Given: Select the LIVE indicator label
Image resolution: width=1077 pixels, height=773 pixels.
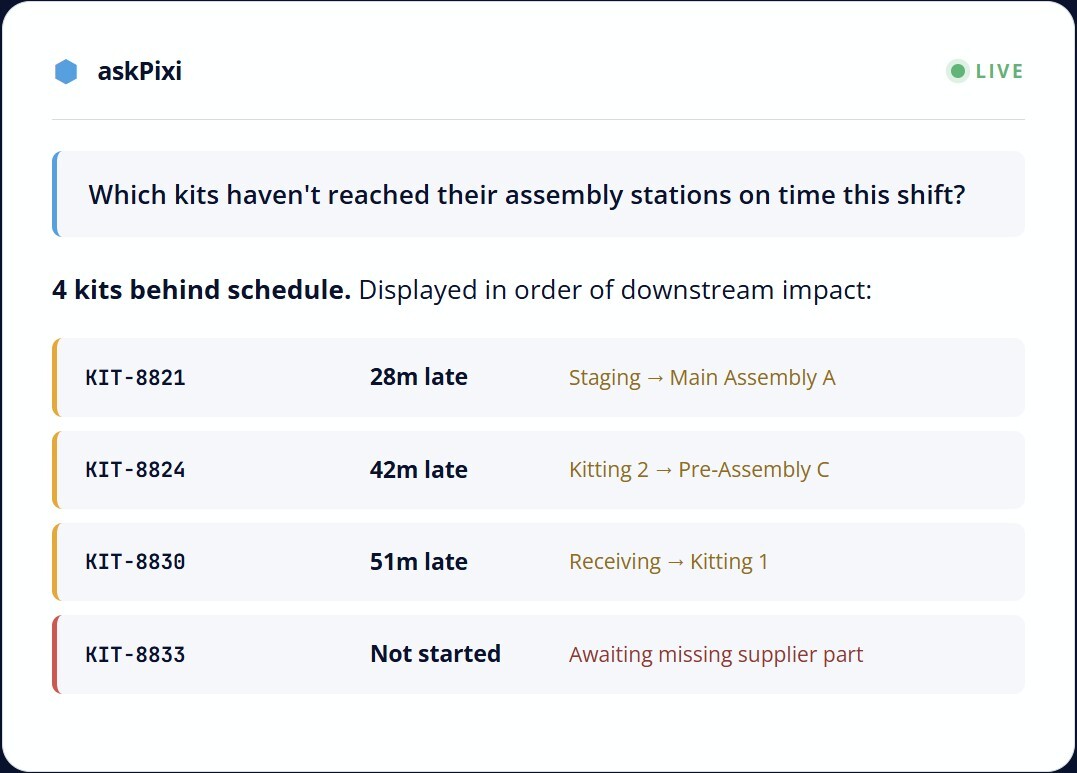Looking at the screenshot, I should coord(999,71).
